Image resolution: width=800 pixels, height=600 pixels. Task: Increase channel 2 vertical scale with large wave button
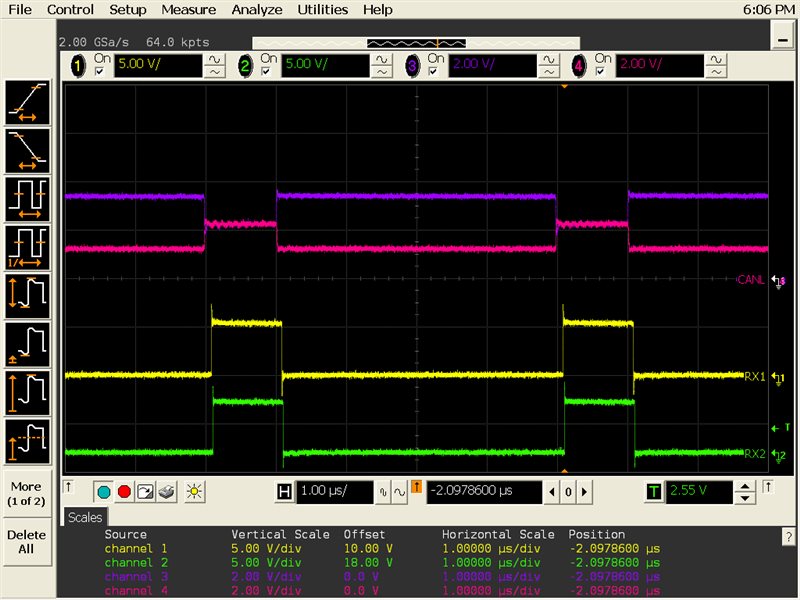click(382, 60)
